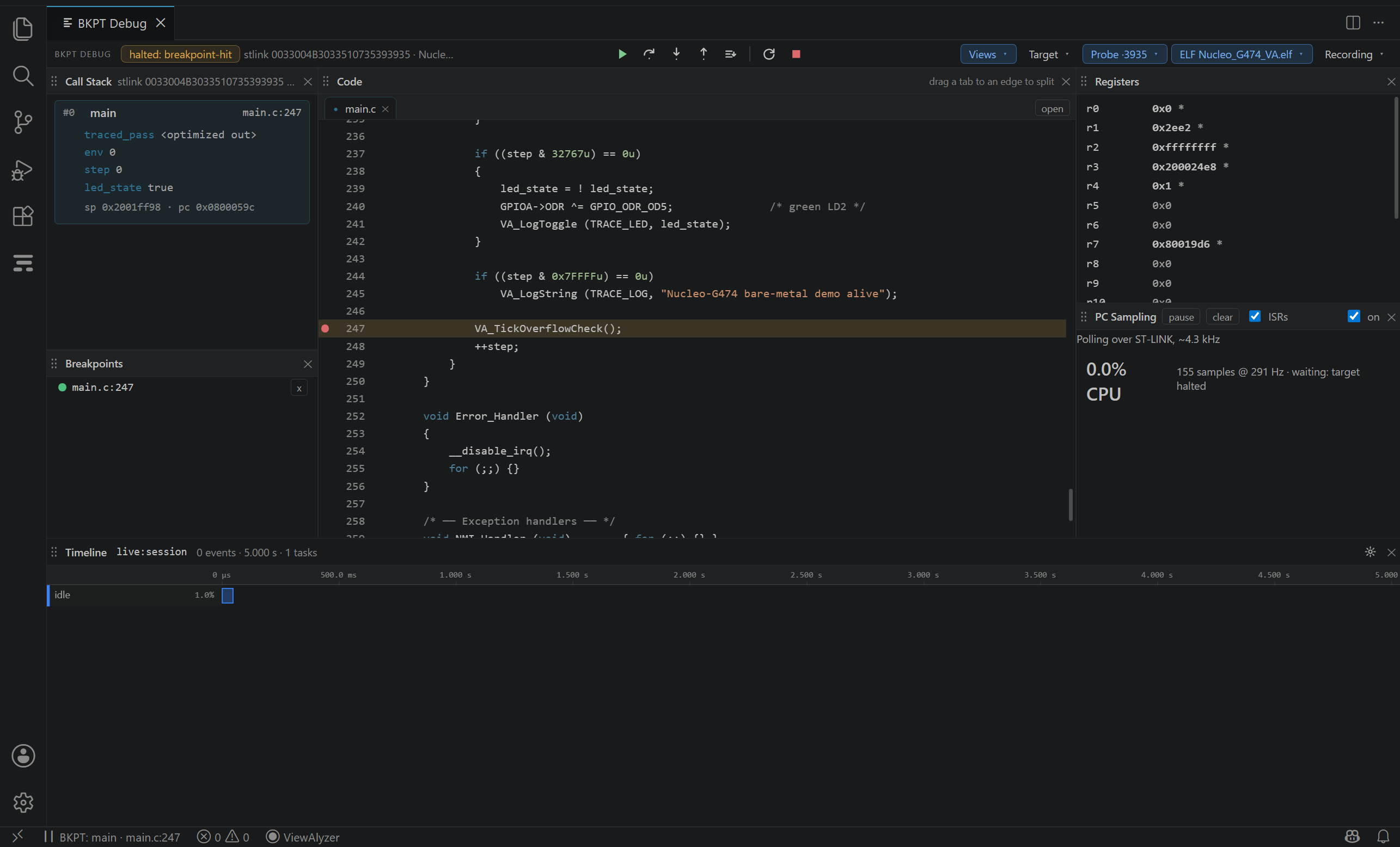Click the code editor vertical scrollbar

point(1071,505)
